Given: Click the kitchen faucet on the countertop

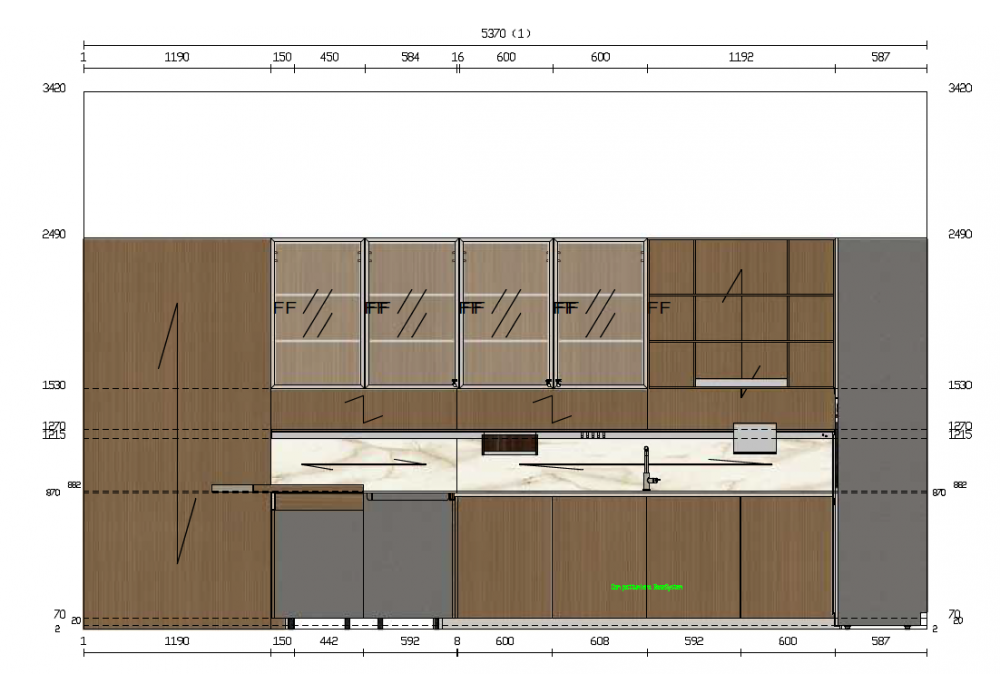Looking at the screenshot, I should 647,468.
